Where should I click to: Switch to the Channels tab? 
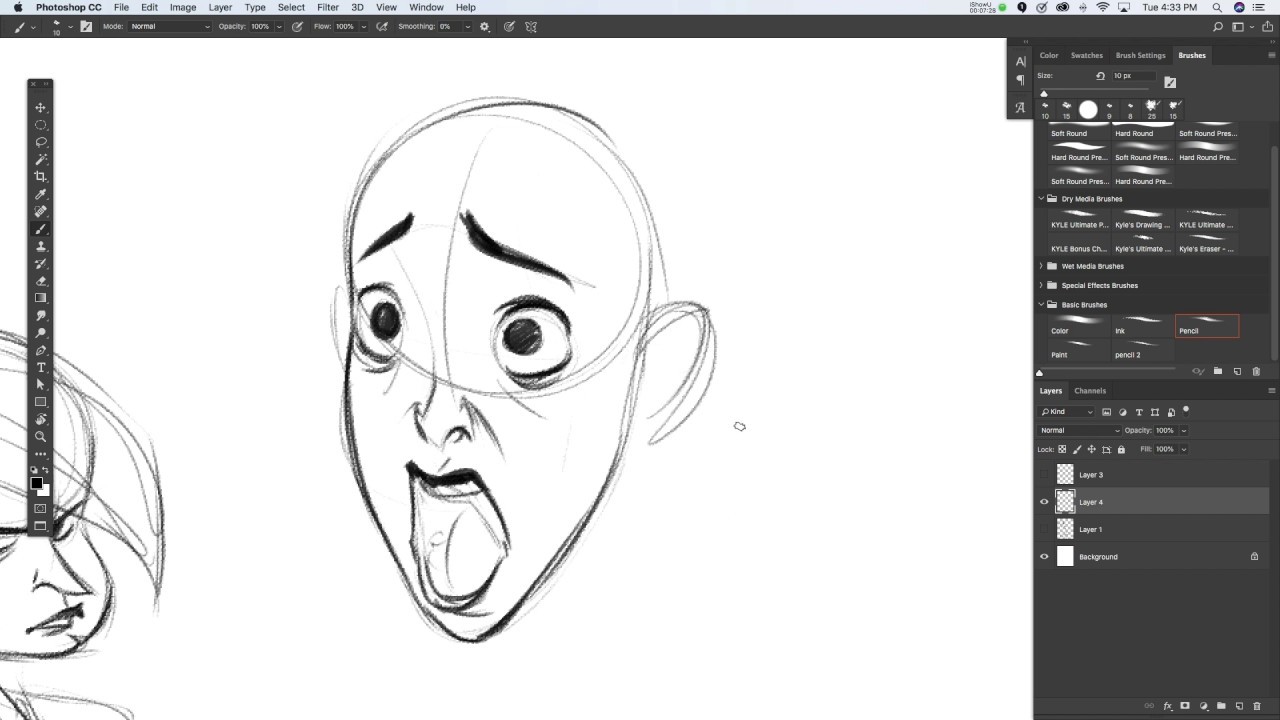[1090, 391]
